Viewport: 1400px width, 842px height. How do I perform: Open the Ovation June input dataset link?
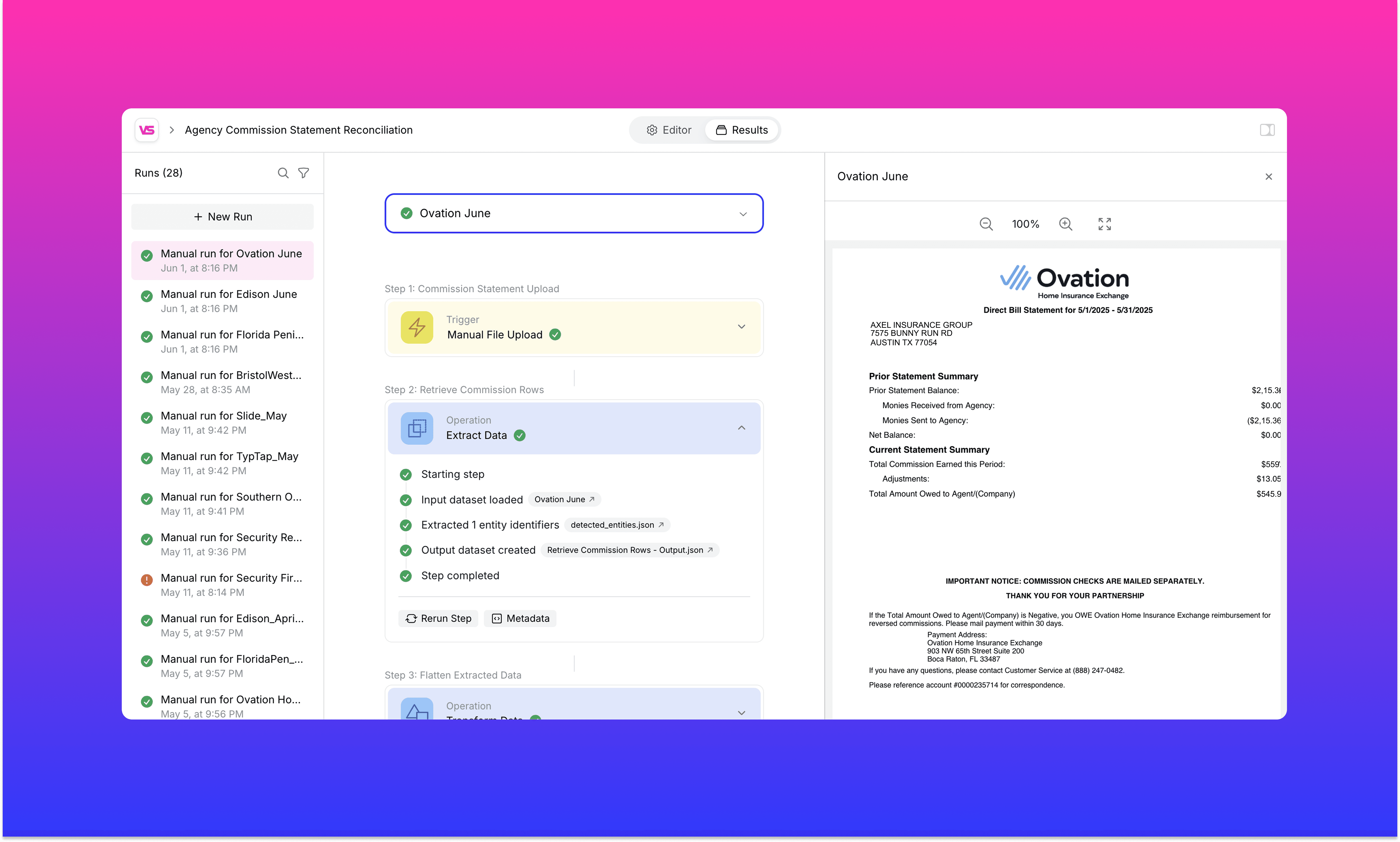point(565,499)
